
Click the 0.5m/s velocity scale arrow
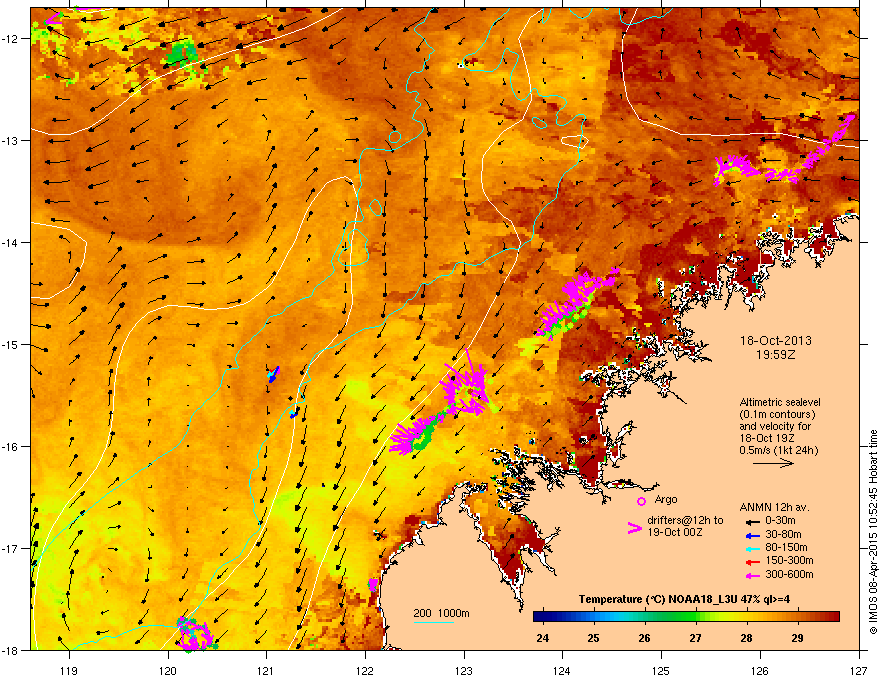(x=773, y=463)
